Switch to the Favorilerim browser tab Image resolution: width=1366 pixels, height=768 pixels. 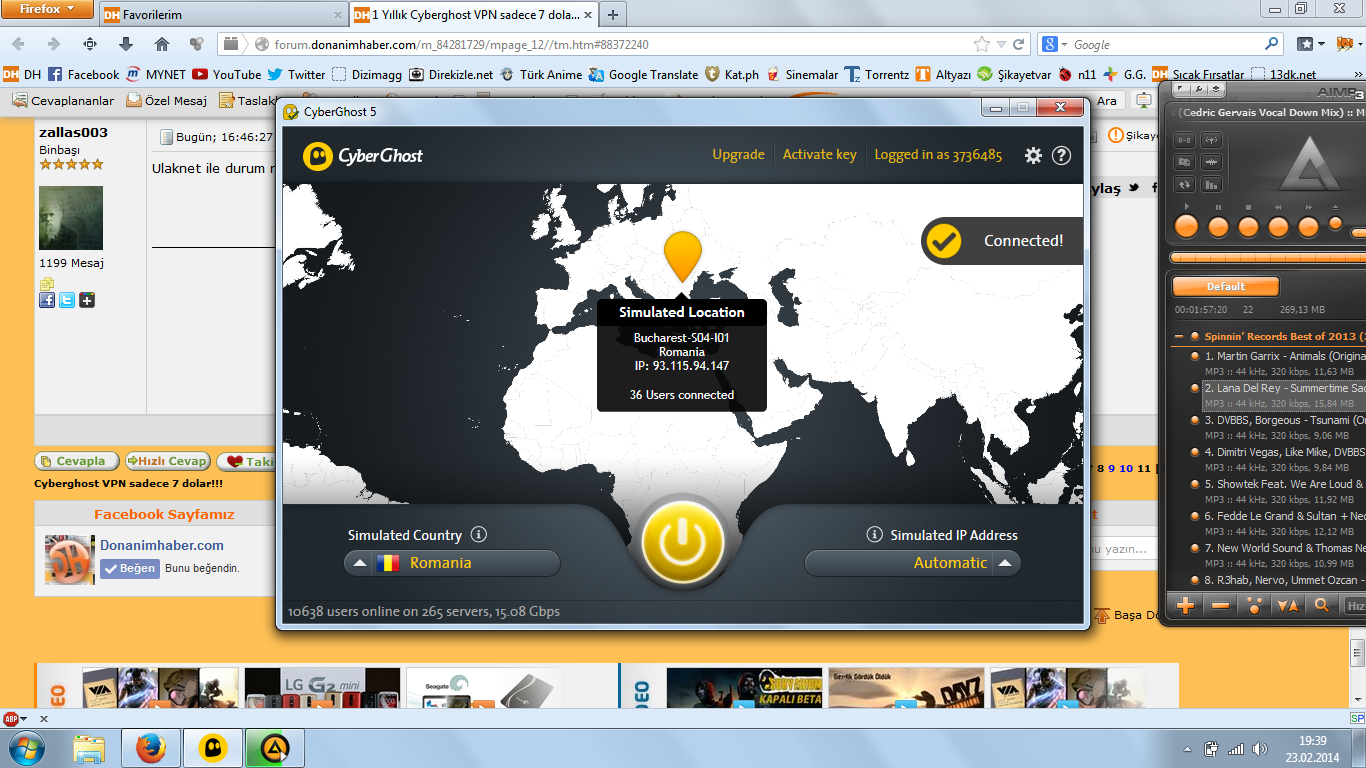pyautogui.click(x=224, y=15)
